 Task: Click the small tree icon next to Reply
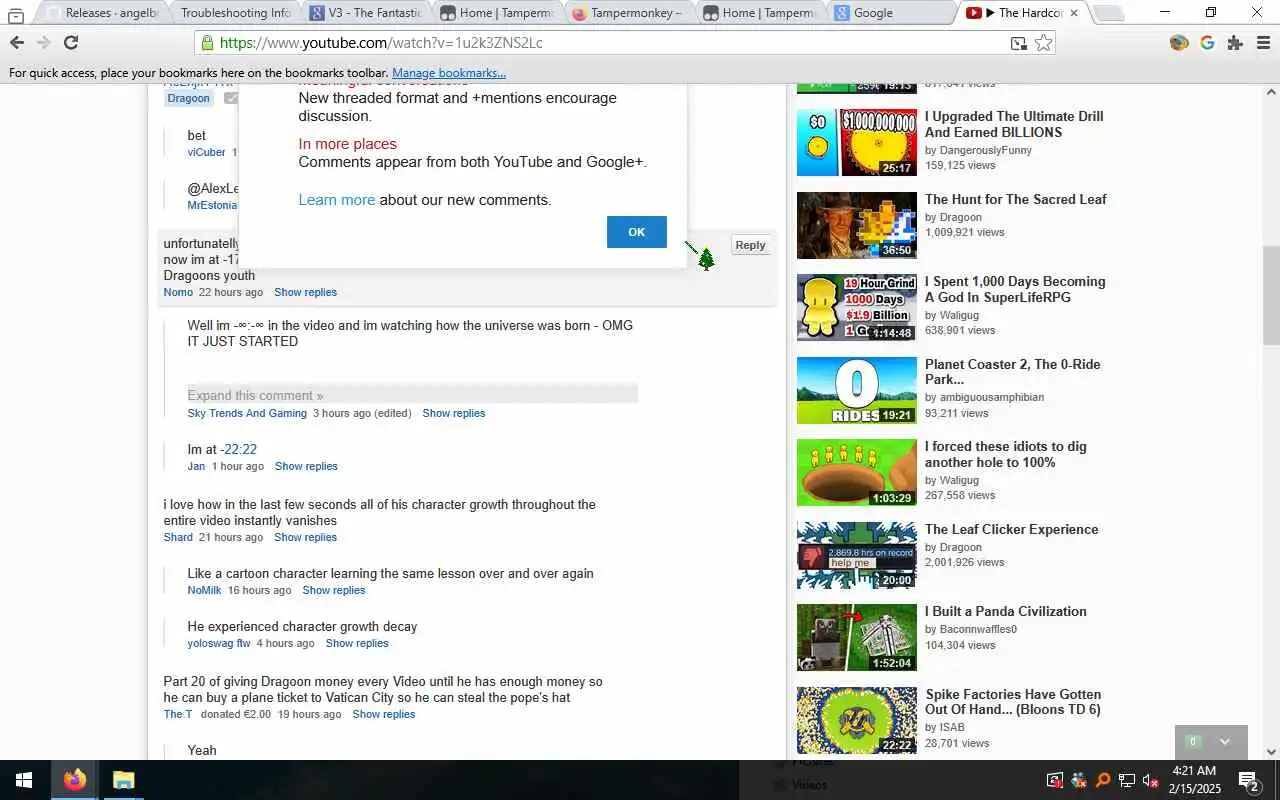coord(707,259)
